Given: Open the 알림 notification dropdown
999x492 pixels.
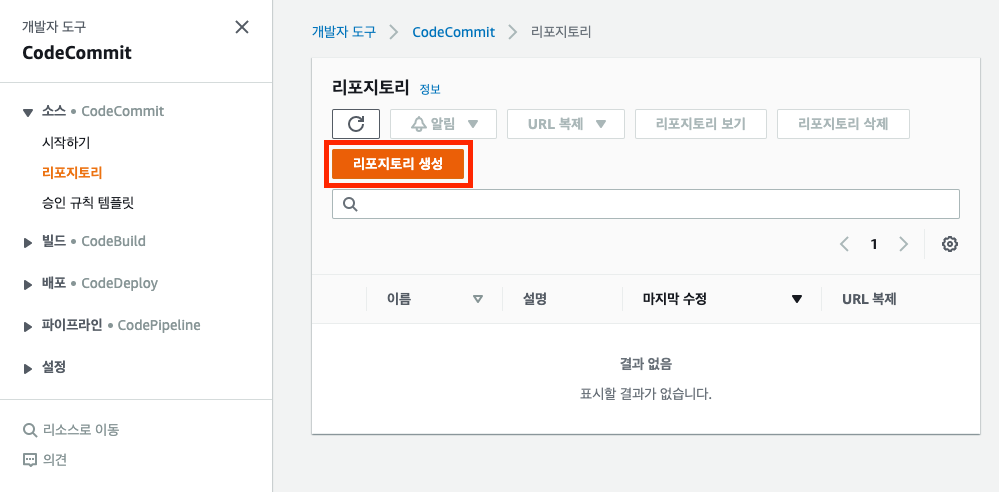Looking at the screenshot, I should click(x=443, y=124).
